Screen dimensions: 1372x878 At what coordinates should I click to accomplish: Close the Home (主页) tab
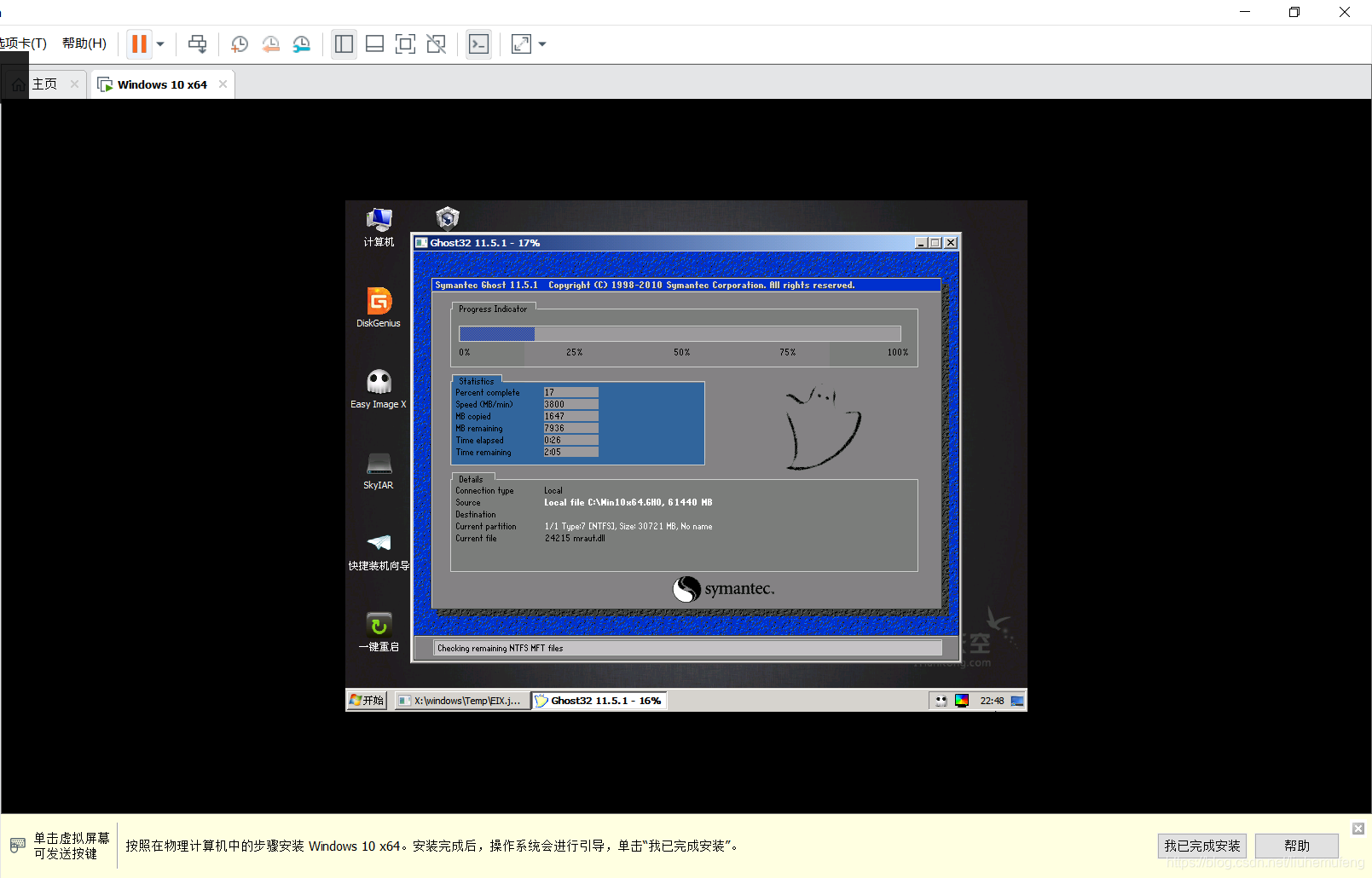[x=74, y=84]
